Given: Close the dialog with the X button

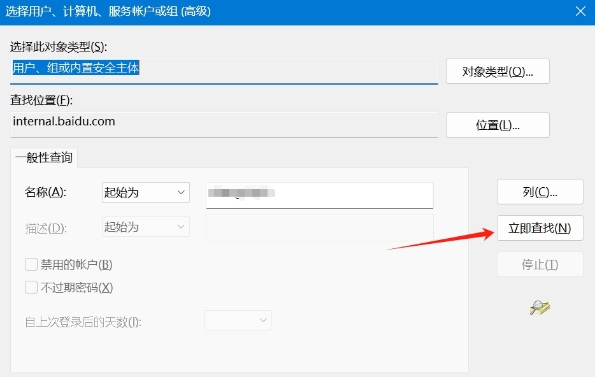Looking at the screenshot, I should click(x=580, y=11).
